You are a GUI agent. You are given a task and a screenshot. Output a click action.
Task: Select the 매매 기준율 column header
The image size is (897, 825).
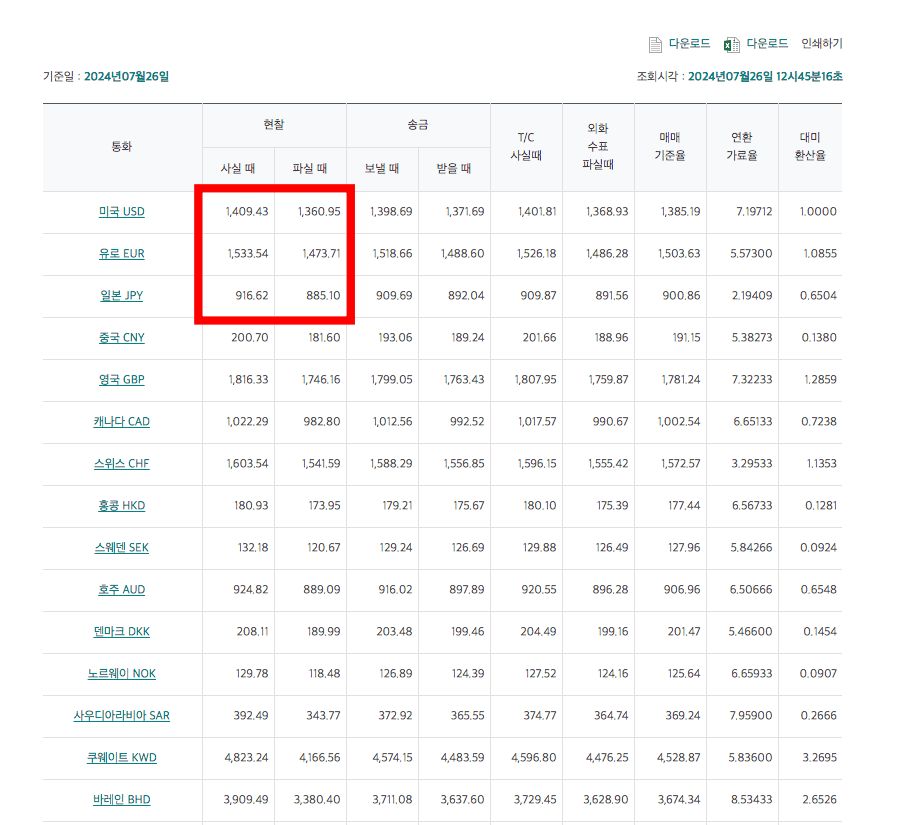click(x=670, y=146)
